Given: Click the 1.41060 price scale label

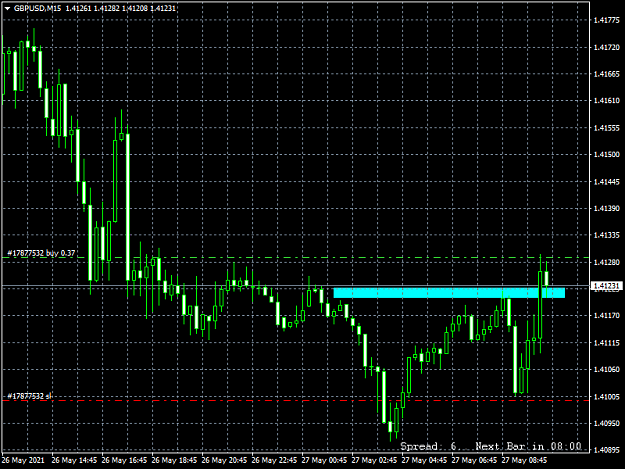Looking at the screenshot, I should pyautogui.click(x=606, y=369).
